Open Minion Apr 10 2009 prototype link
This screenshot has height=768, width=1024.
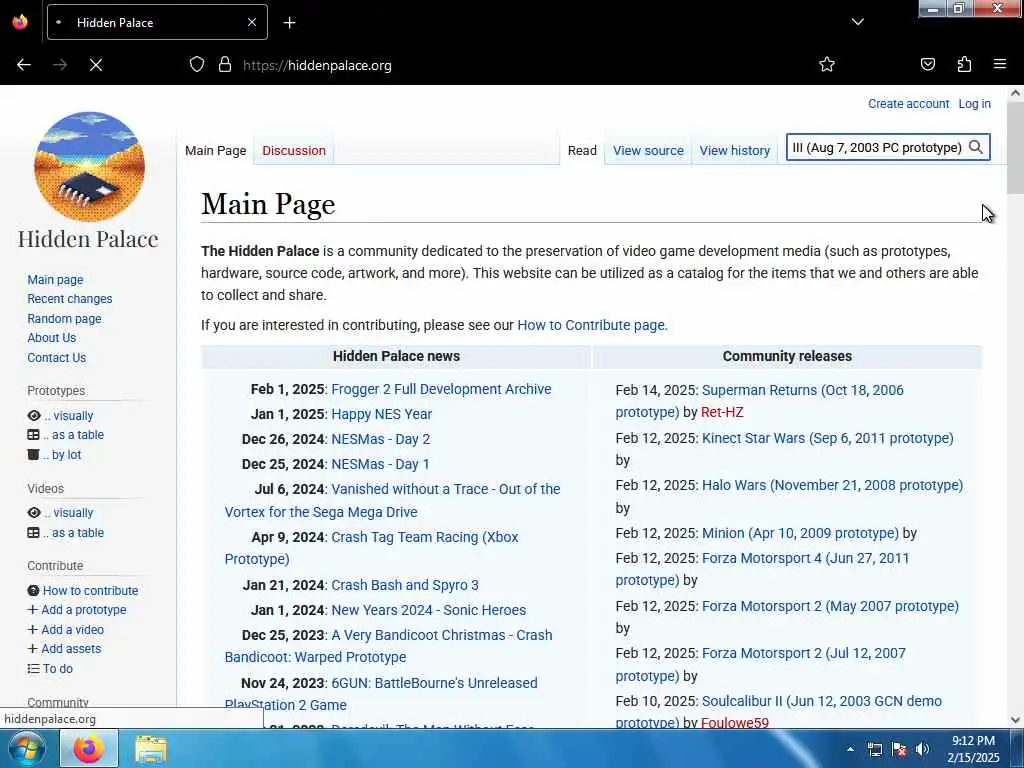click(800, 534)
